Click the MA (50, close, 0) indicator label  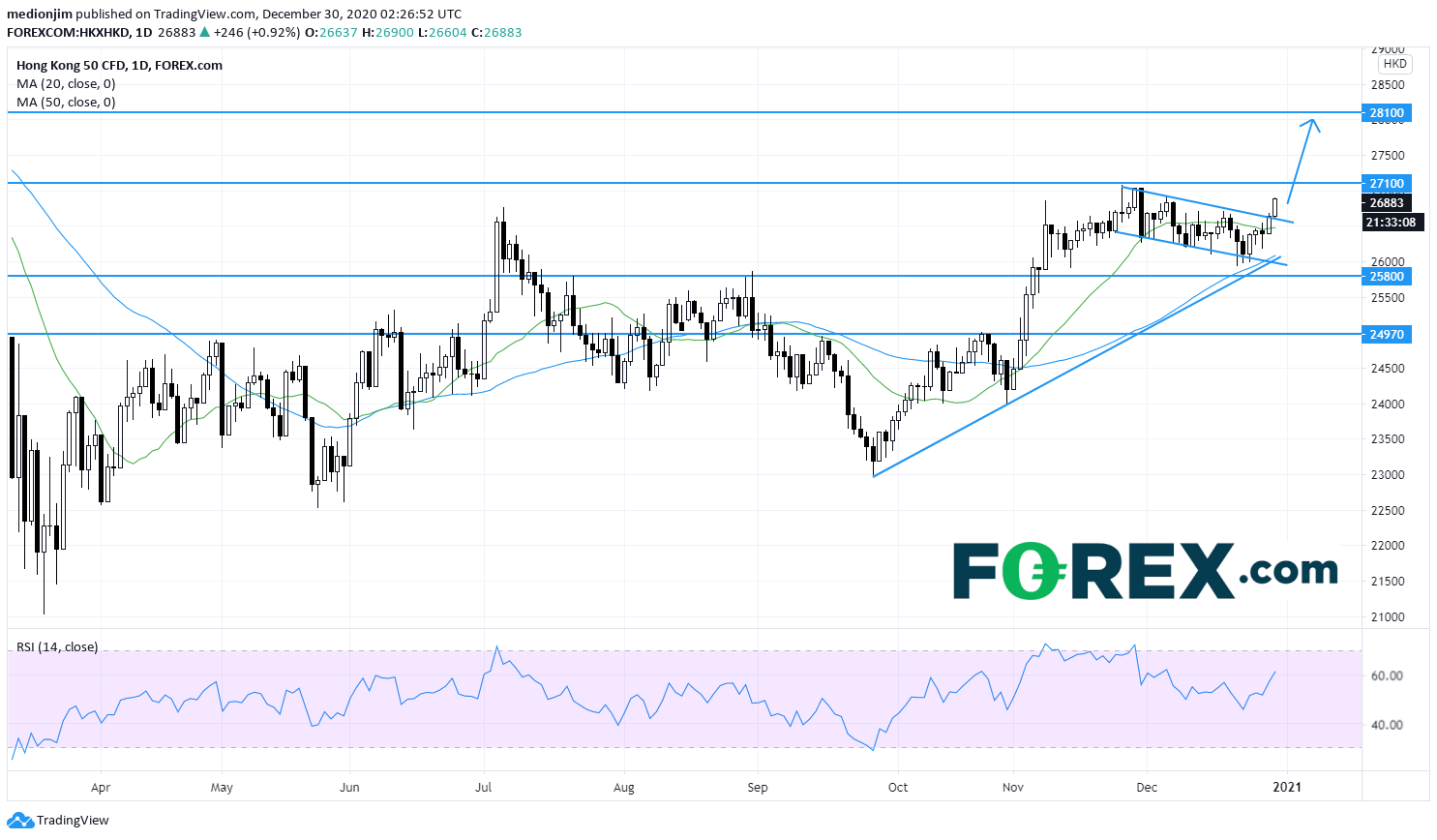coord(66,102)
